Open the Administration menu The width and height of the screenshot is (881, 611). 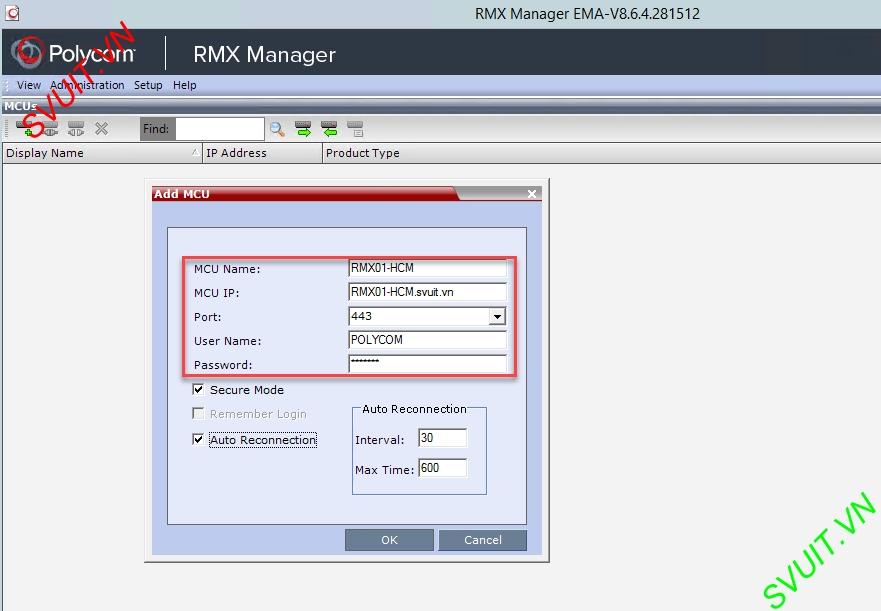(87, 85)
